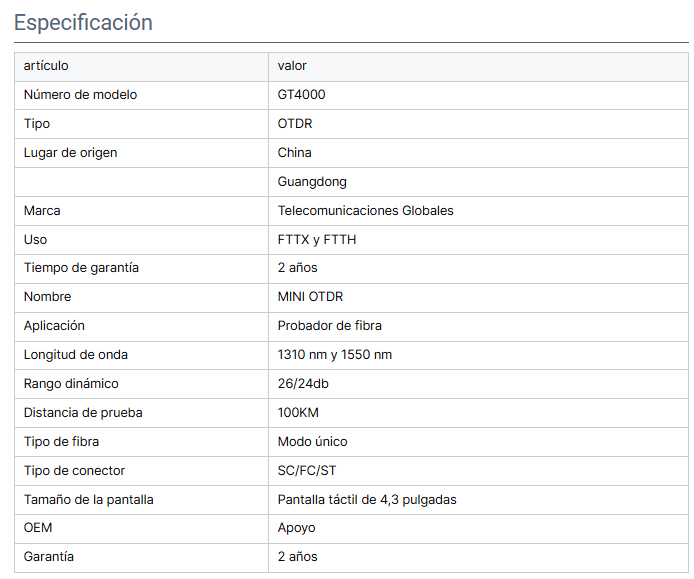Click the MINI OTDR name value
The height and width of the screenshot is (579, 694).
(310, 297)
